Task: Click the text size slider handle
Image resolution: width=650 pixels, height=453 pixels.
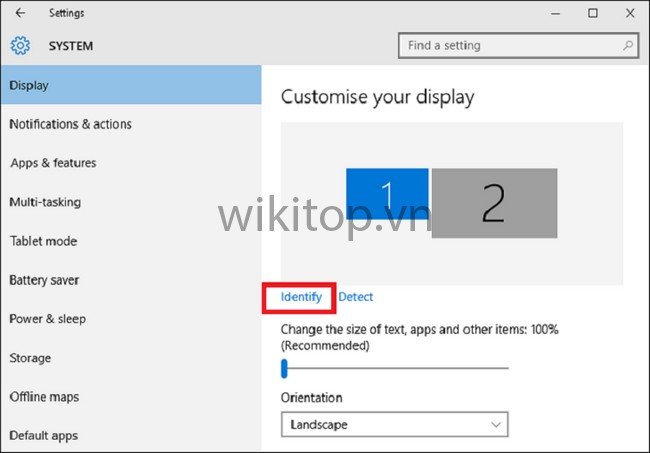Action: pos(284,369)
